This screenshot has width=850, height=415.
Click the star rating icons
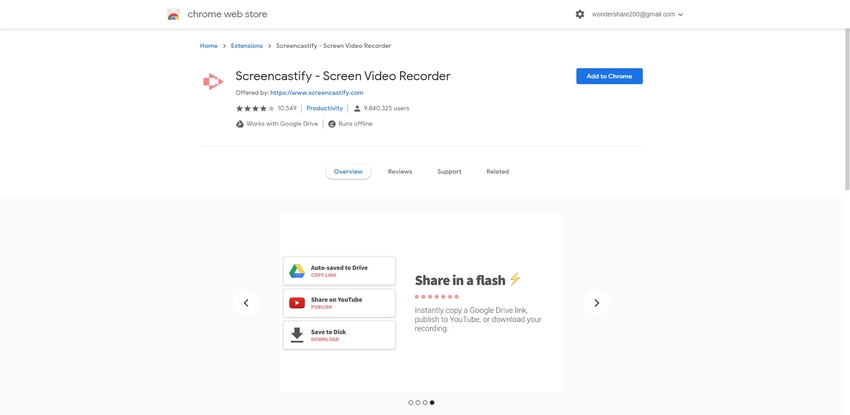coord(255,108)
